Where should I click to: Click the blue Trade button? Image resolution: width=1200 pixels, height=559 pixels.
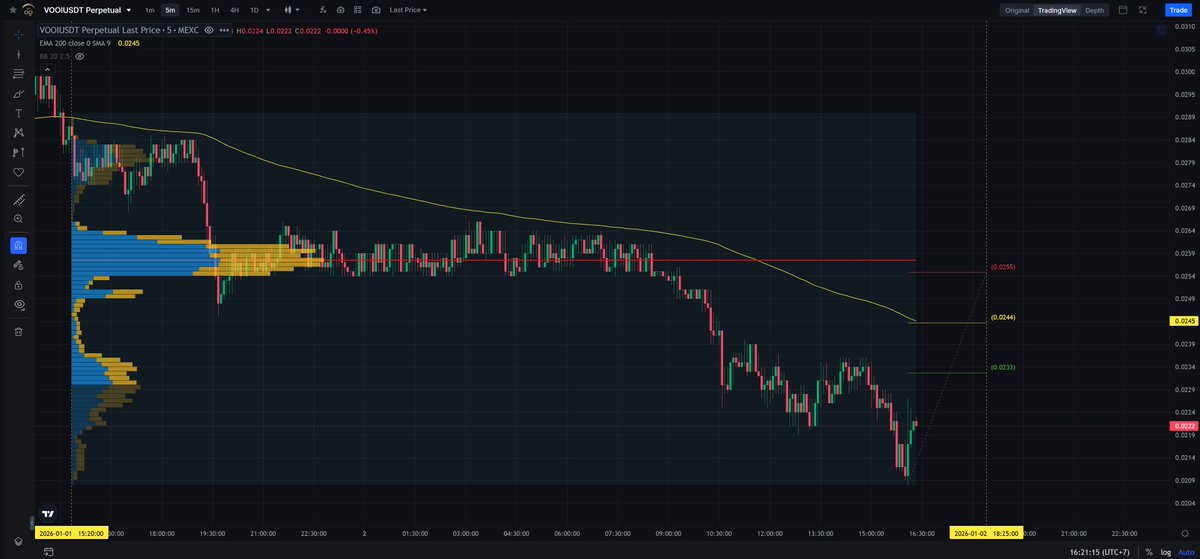pos(1177,10)
